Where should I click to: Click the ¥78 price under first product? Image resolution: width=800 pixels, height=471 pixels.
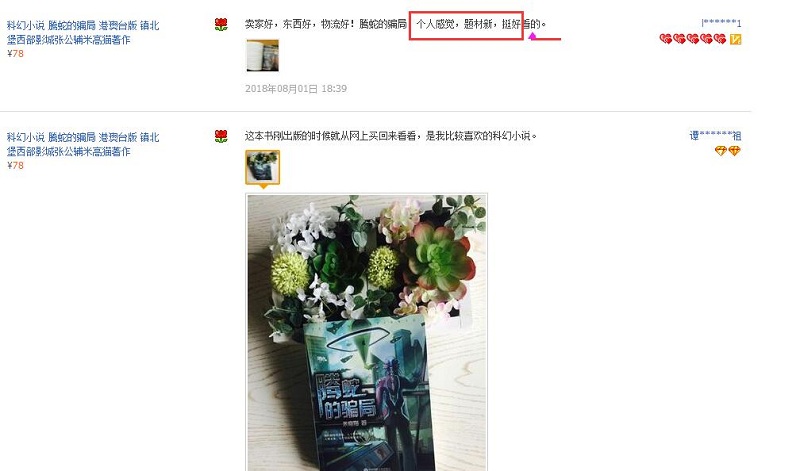(x=15, y=54)
